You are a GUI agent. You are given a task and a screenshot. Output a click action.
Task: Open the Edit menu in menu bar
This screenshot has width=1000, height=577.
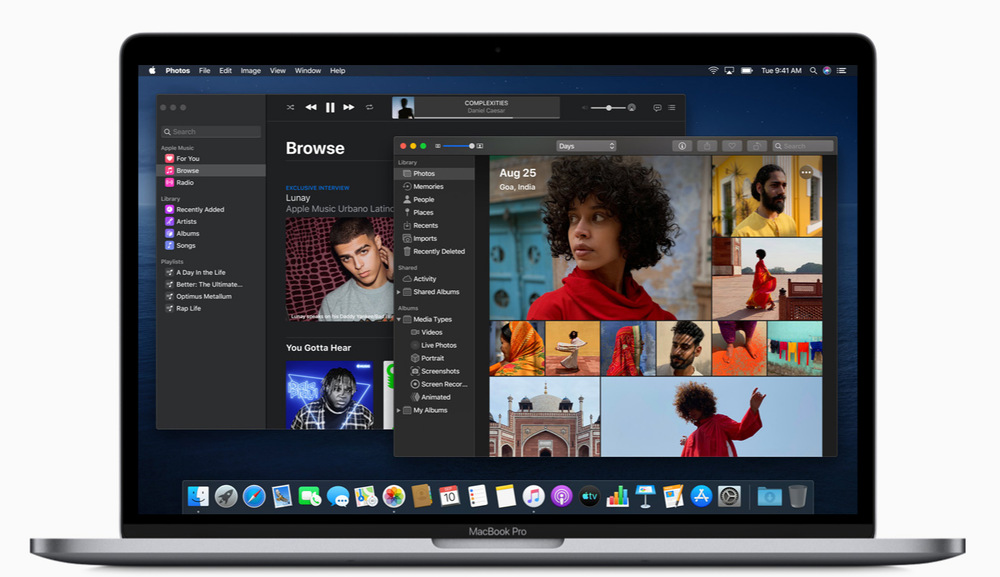pyautogui.click(x=225, y=71)
